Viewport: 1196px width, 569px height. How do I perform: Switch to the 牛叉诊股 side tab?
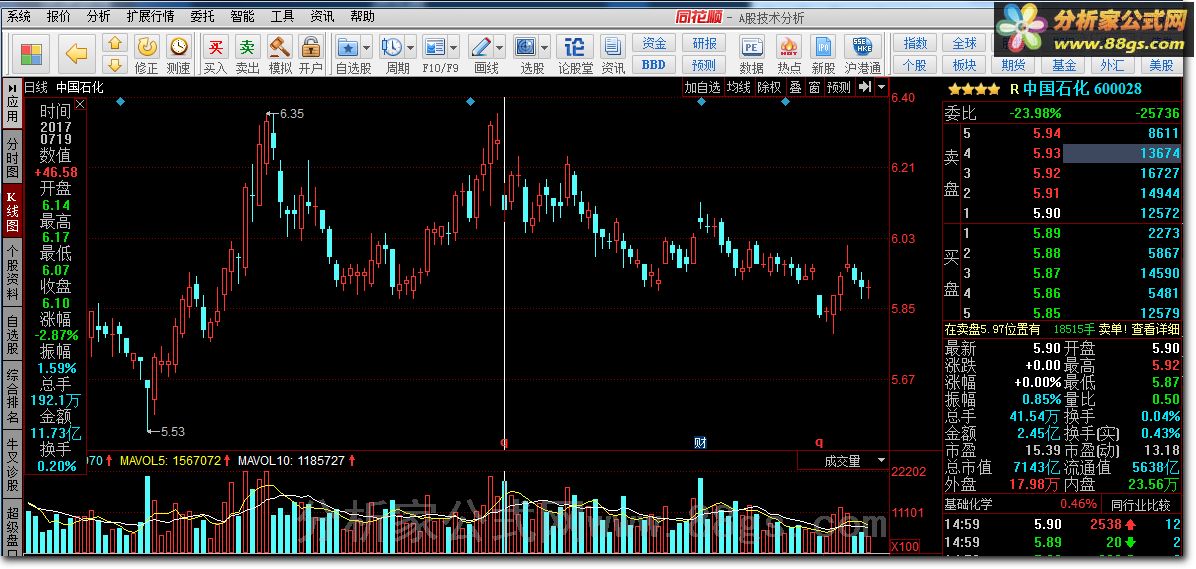[x=12, y=465]
